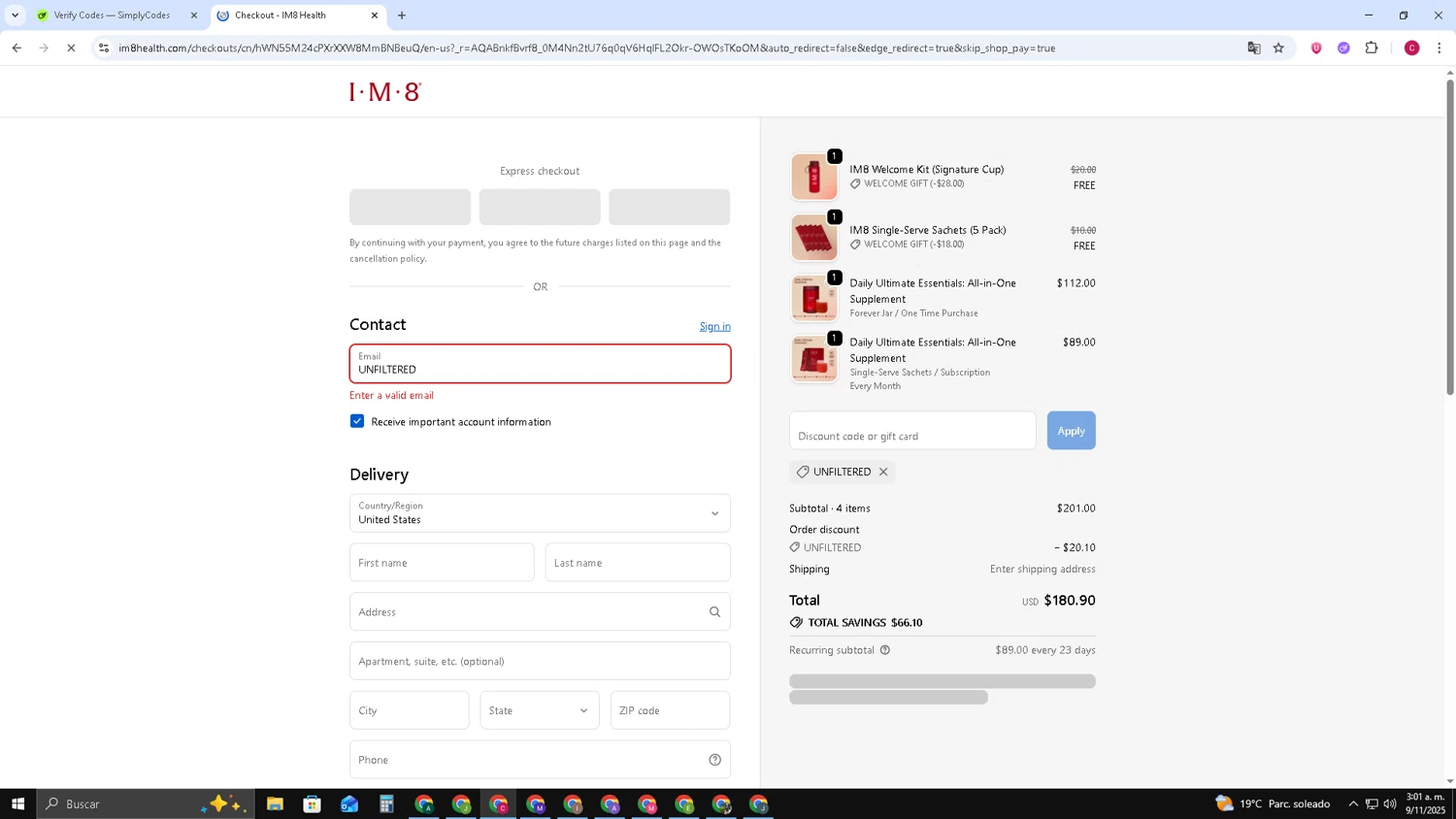Open the Chrome profile avatar
The height and width of the screenshot is (819, 1456).
coord(1411,48)
